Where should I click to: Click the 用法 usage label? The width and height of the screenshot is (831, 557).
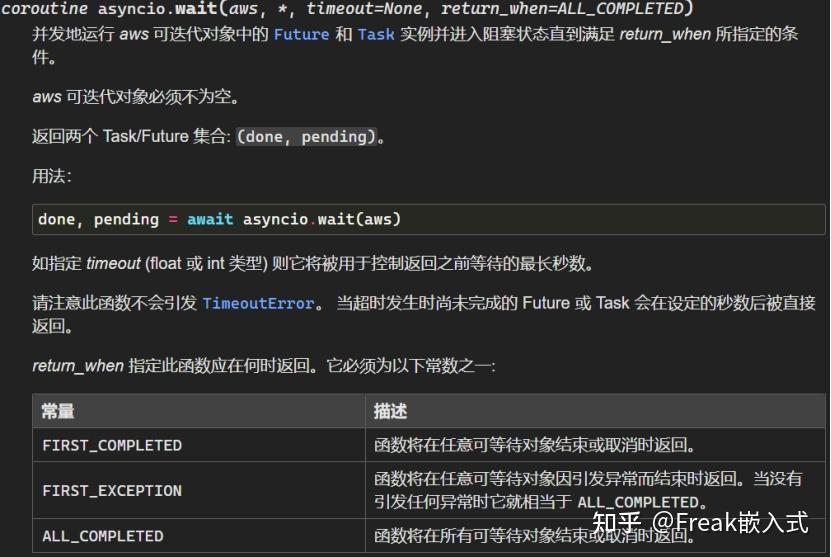[x=51, y=176]
